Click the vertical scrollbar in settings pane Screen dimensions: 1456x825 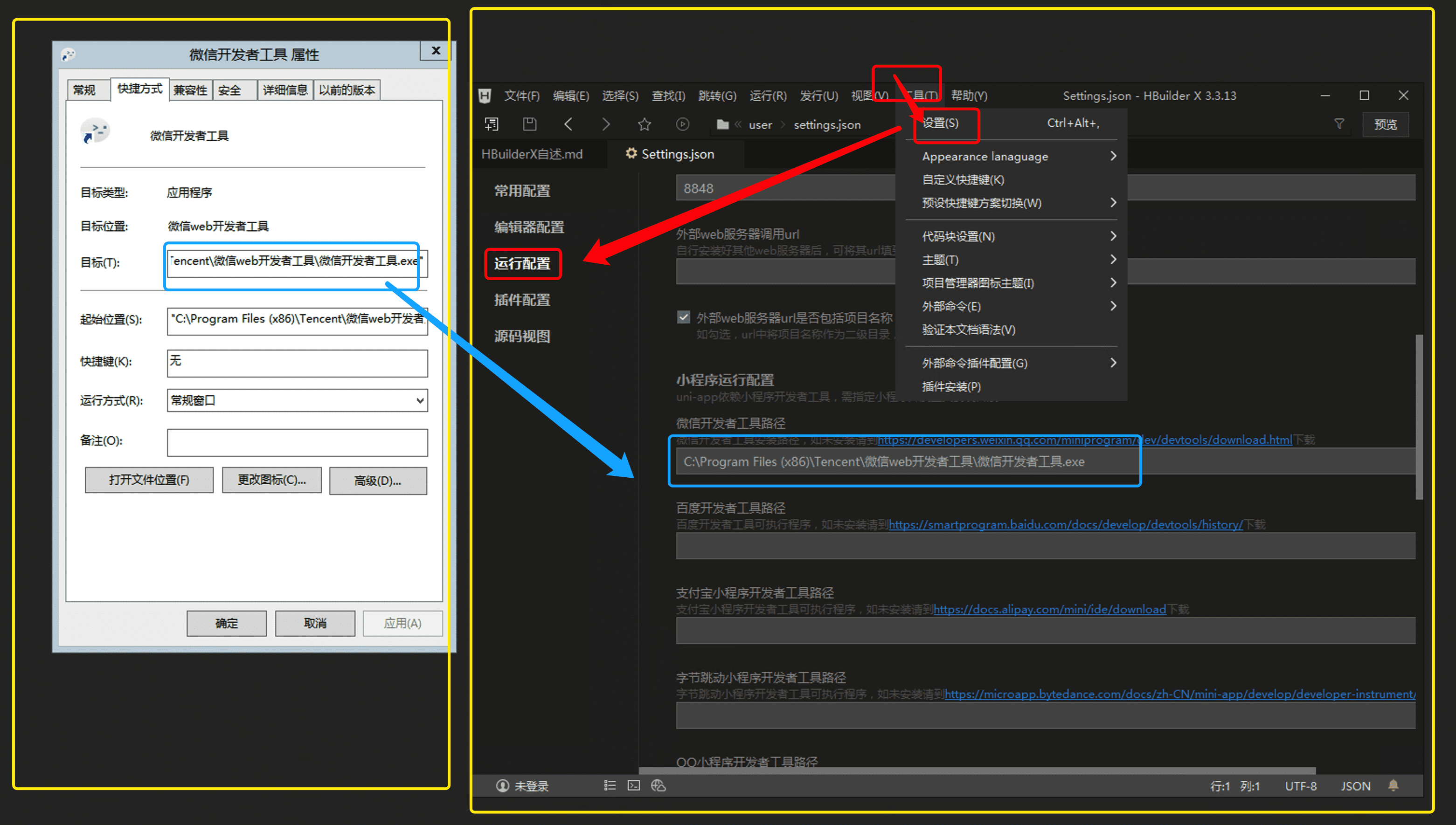[x=1419, y=417]
